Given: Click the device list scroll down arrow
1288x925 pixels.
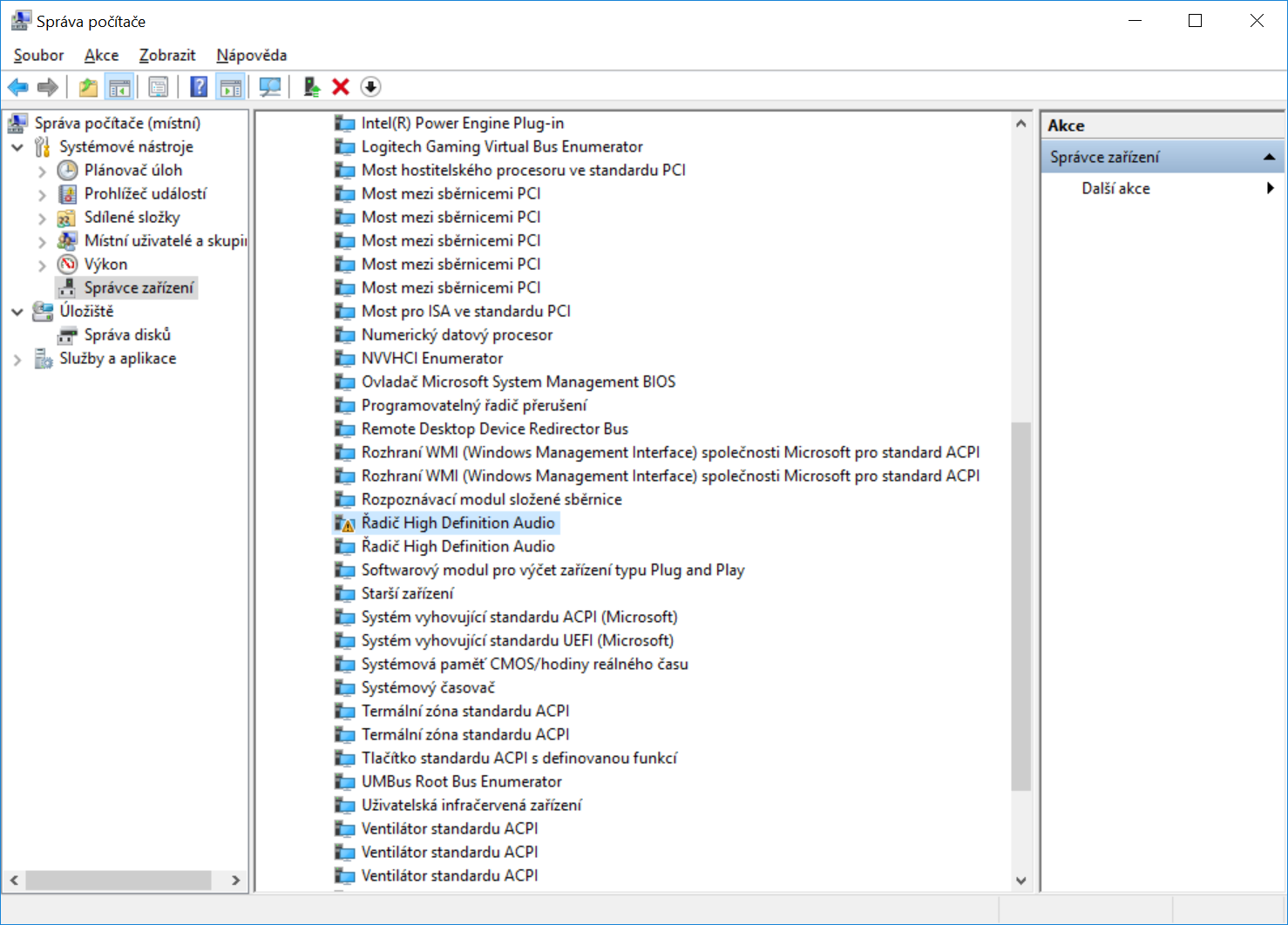Looking at the screenshot, I should tap(1020, 881).
